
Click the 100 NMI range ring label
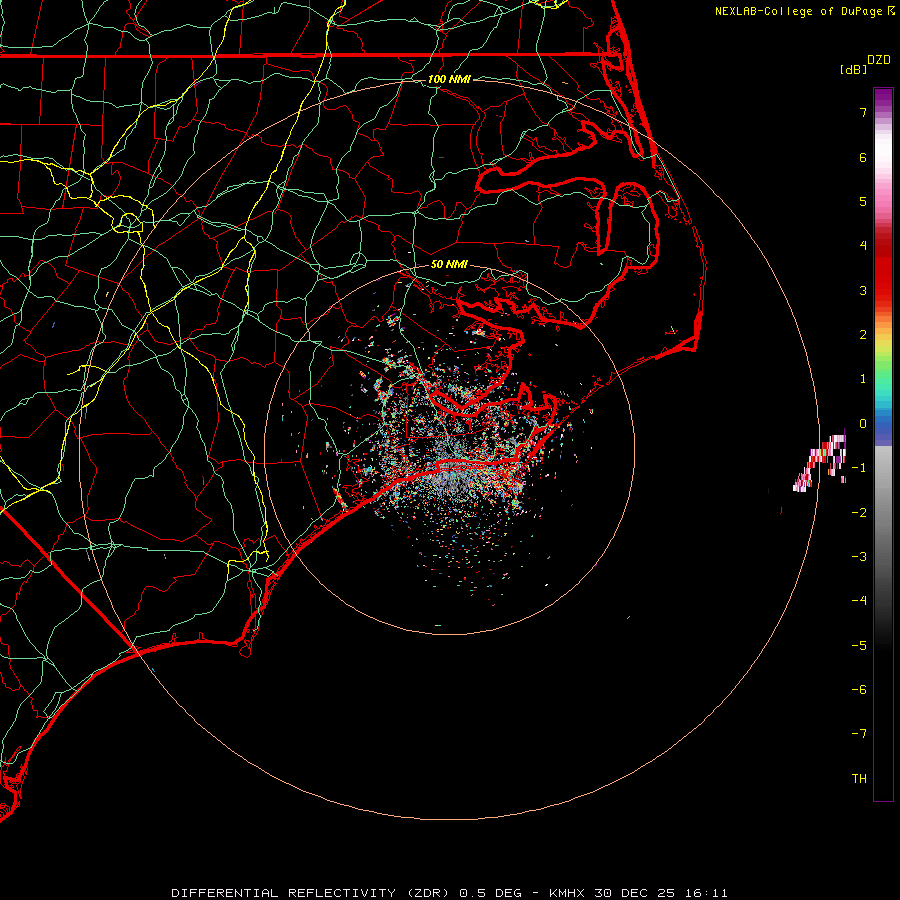point(449,79)
